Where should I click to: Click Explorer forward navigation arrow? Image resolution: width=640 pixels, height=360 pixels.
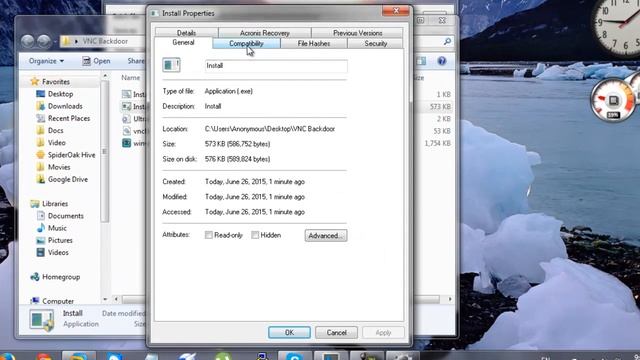[x=44, y=41]
